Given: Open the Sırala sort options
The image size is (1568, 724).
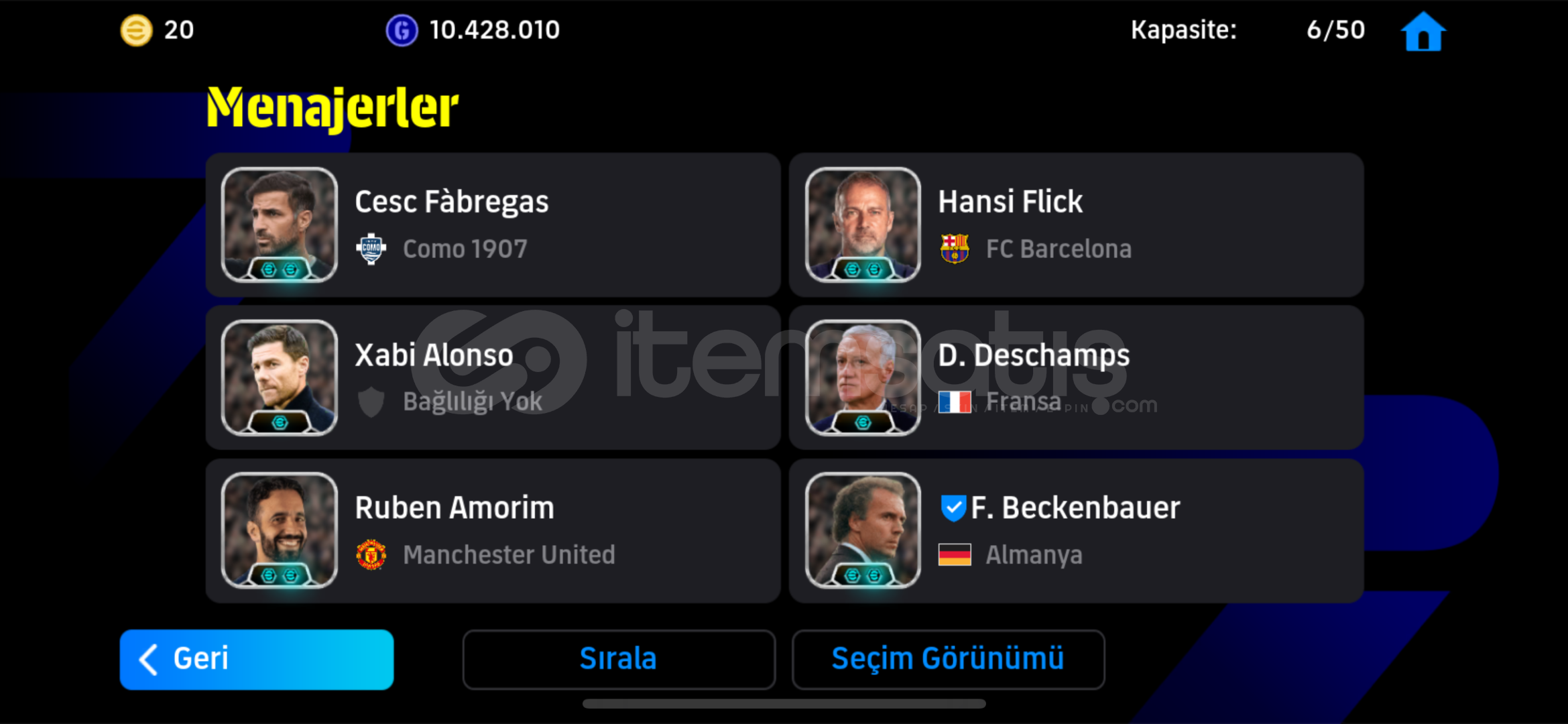Looking at the screenshot, I should [x=619, y=659].
